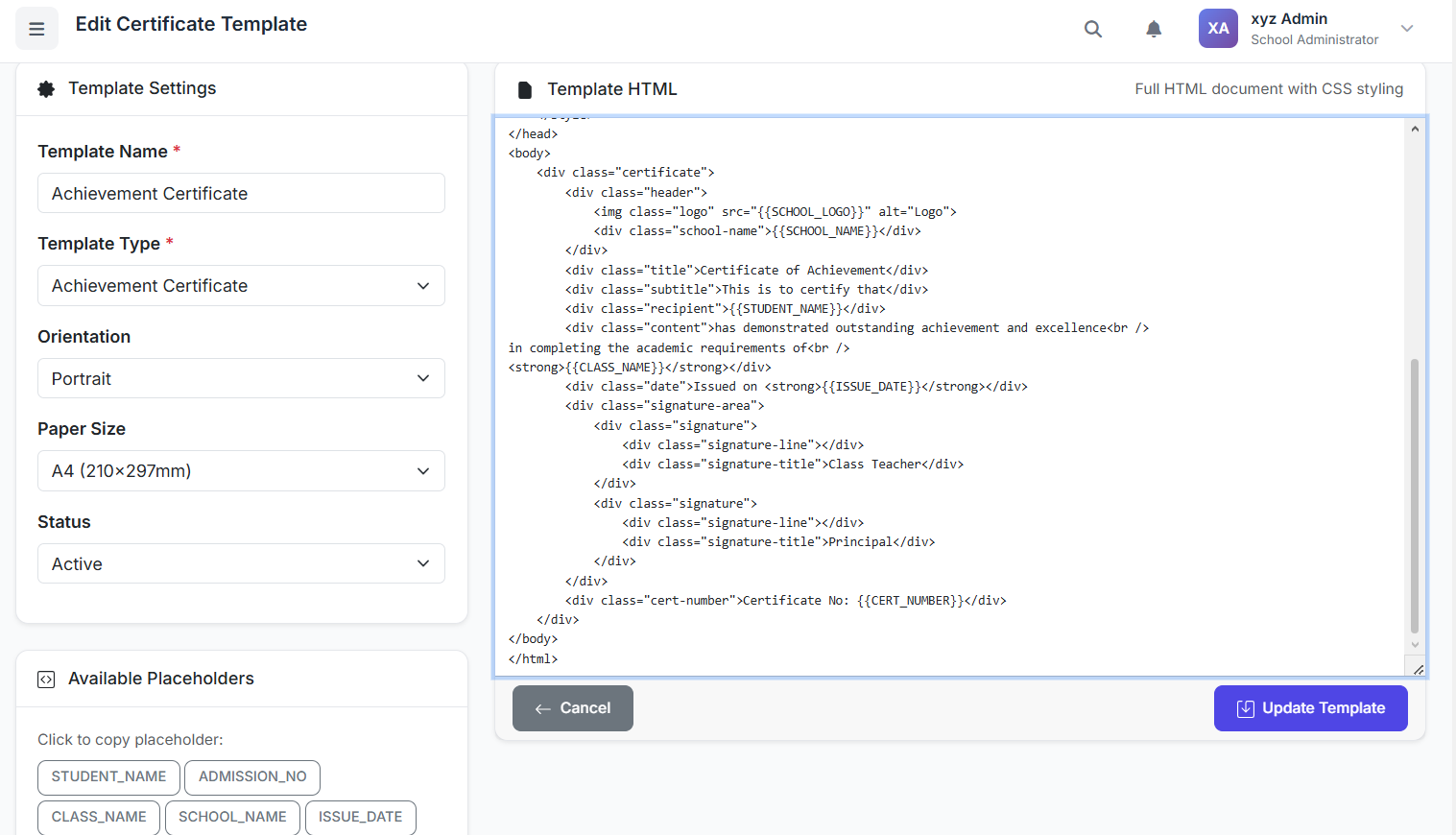This screenshot has width=1456, height=835.
Task: Open the Paper Size dropdown
Action: click(x=241, y=471)
